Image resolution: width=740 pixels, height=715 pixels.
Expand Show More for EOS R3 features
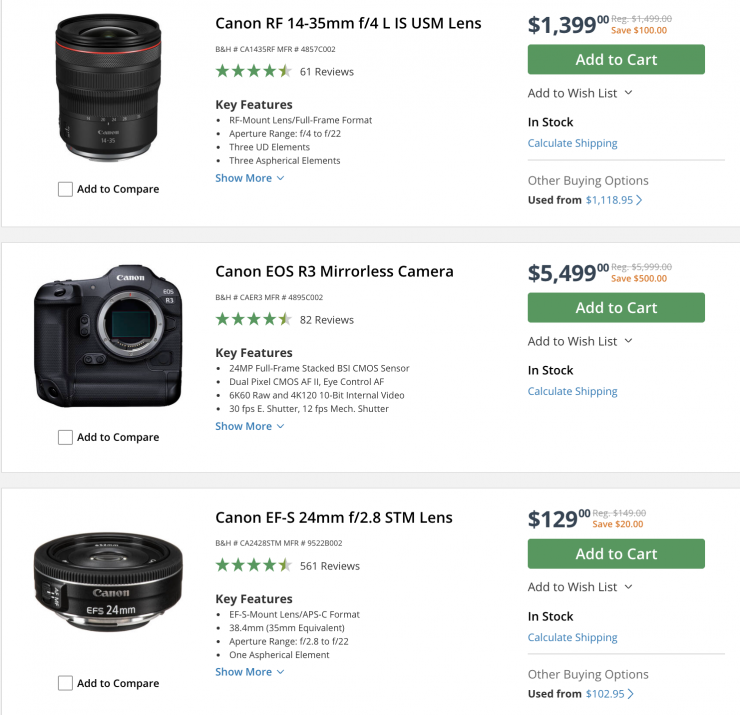250,426
